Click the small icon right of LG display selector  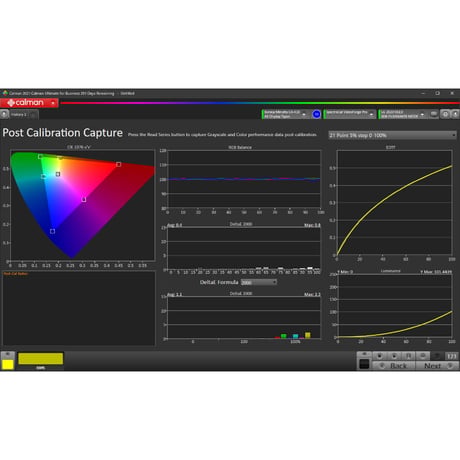pos(433,114)
